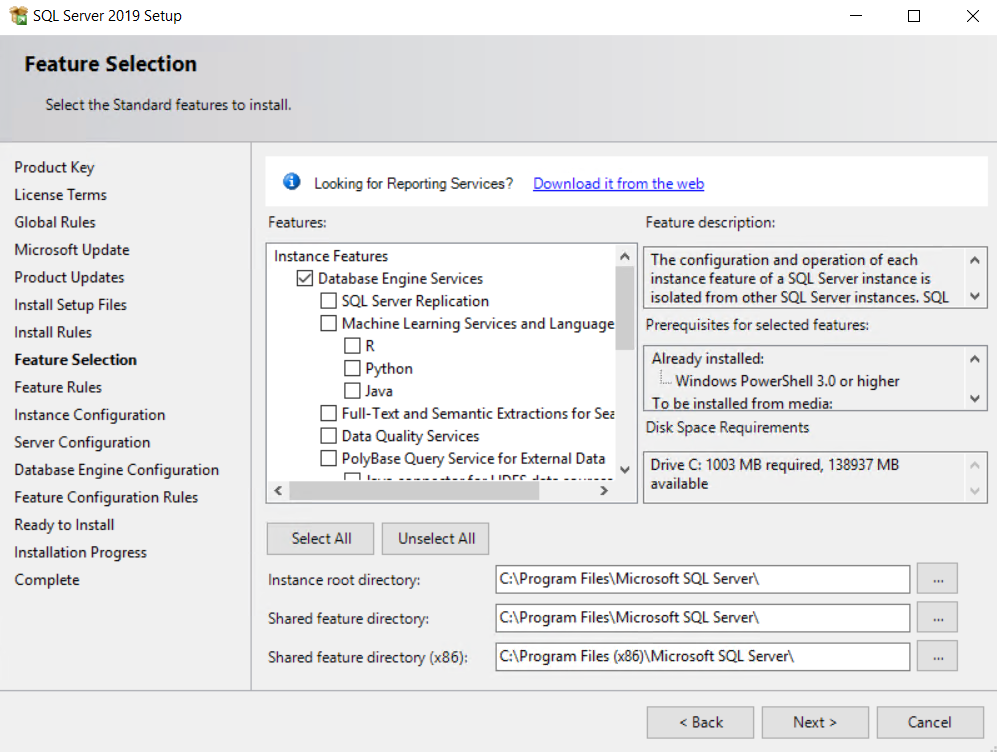997x752 pixels.
Task: Click the Unselect All button
Action: click(436, 538)
